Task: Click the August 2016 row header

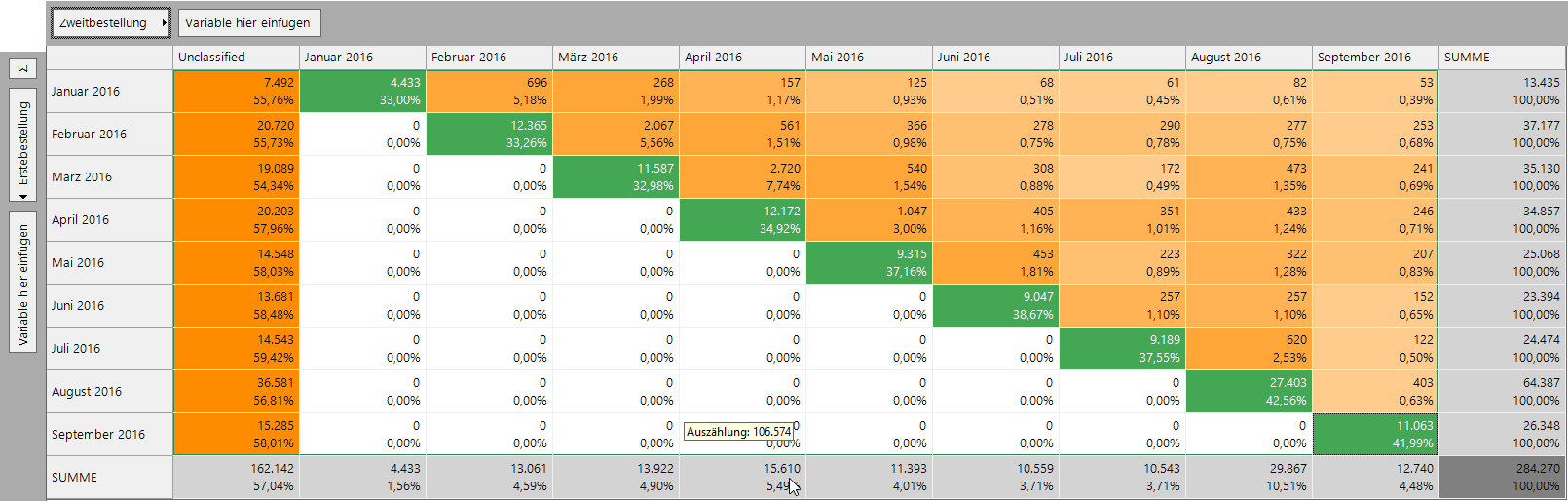Action: [110, 391]
